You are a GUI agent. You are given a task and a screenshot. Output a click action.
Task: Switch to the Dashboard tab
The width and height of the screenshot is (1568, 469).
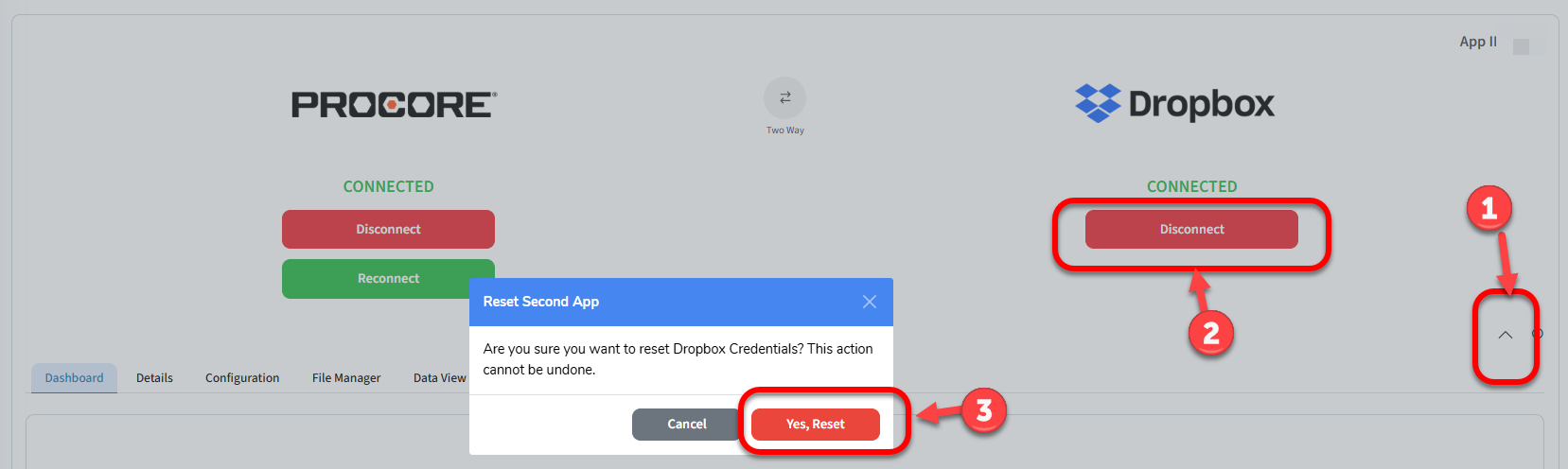tap(74, 378)
